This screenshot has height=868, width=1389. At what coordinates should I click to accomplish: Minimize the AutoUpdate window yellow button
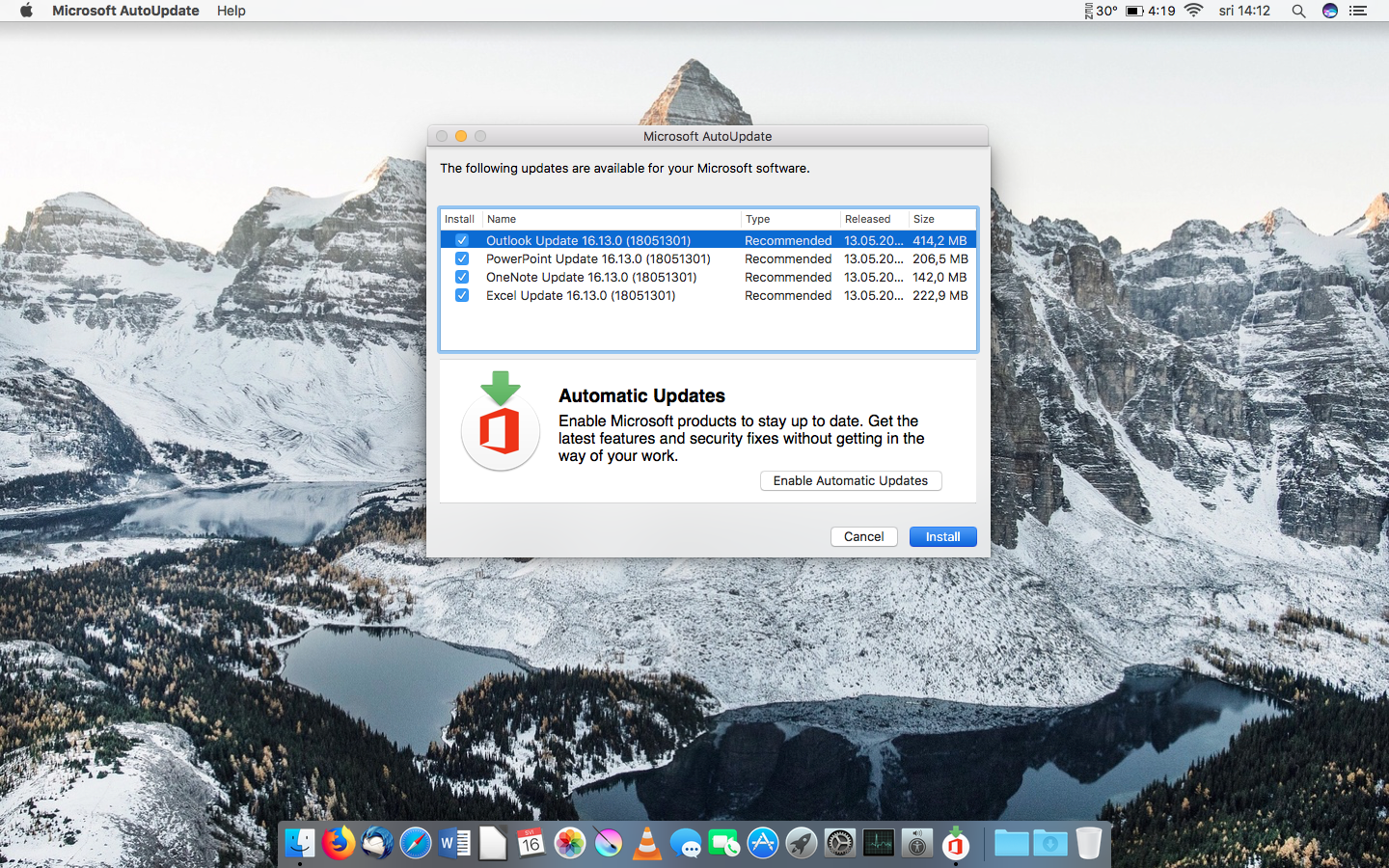click(461, 136)
